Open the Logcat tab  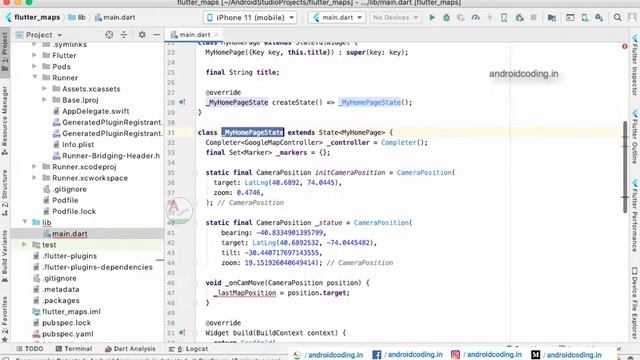click(189, 349)
